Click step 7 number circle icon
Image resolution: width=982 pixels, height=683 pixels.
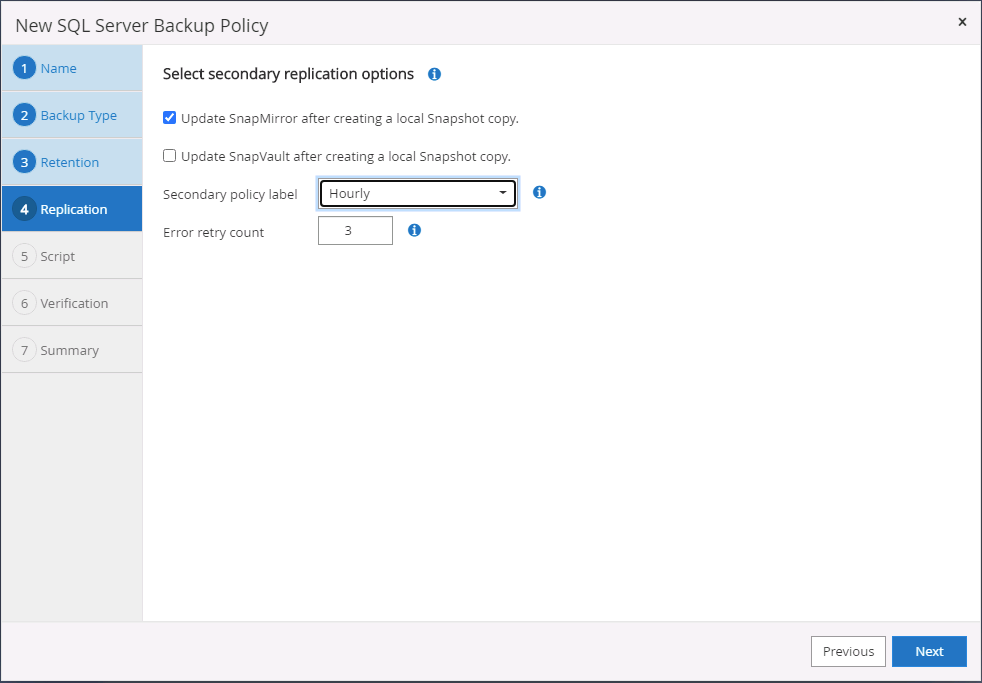pos(25,350)
